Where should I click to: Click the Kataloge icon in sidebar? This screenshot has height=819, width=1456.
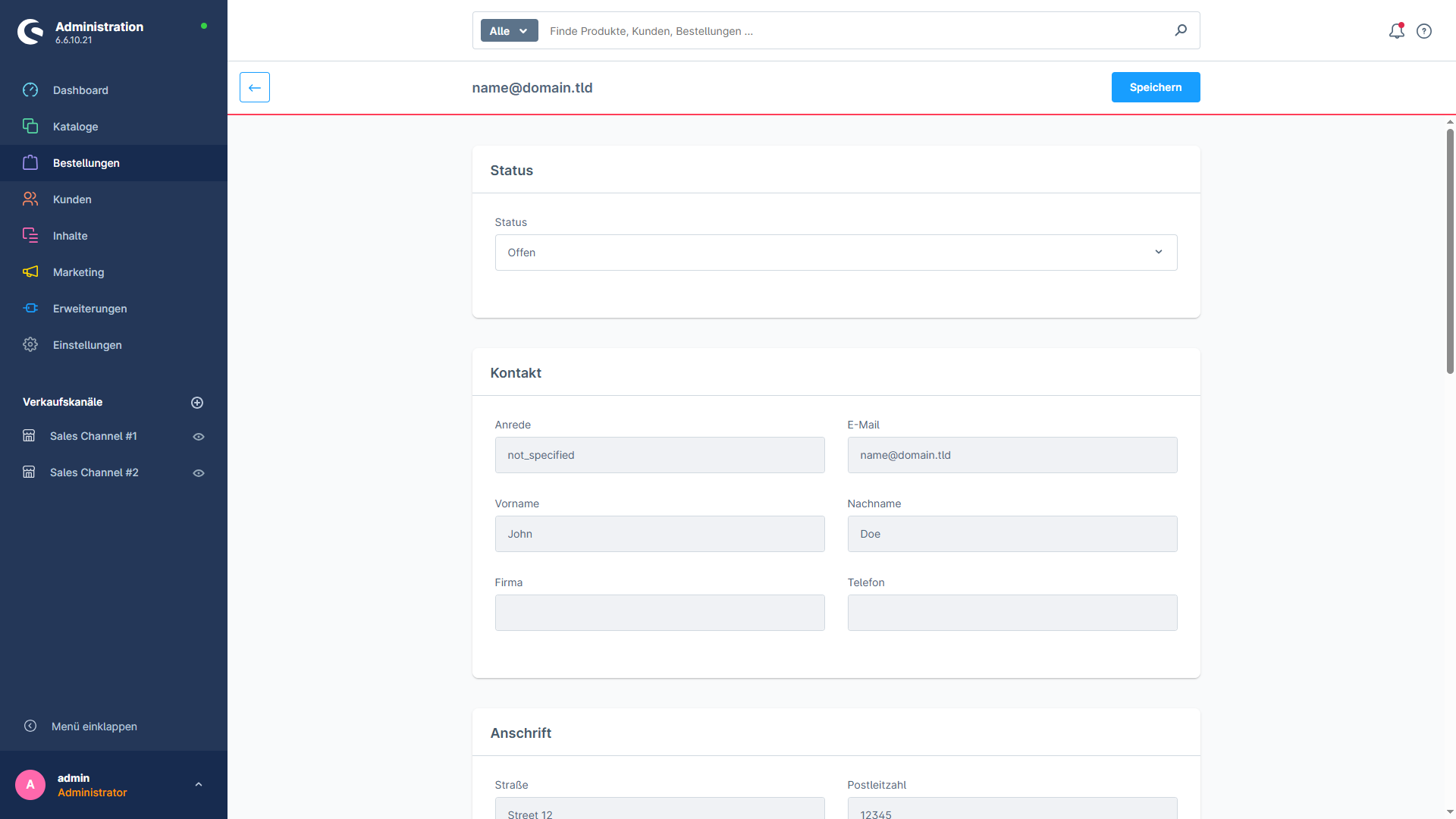[x=30, y=127]
